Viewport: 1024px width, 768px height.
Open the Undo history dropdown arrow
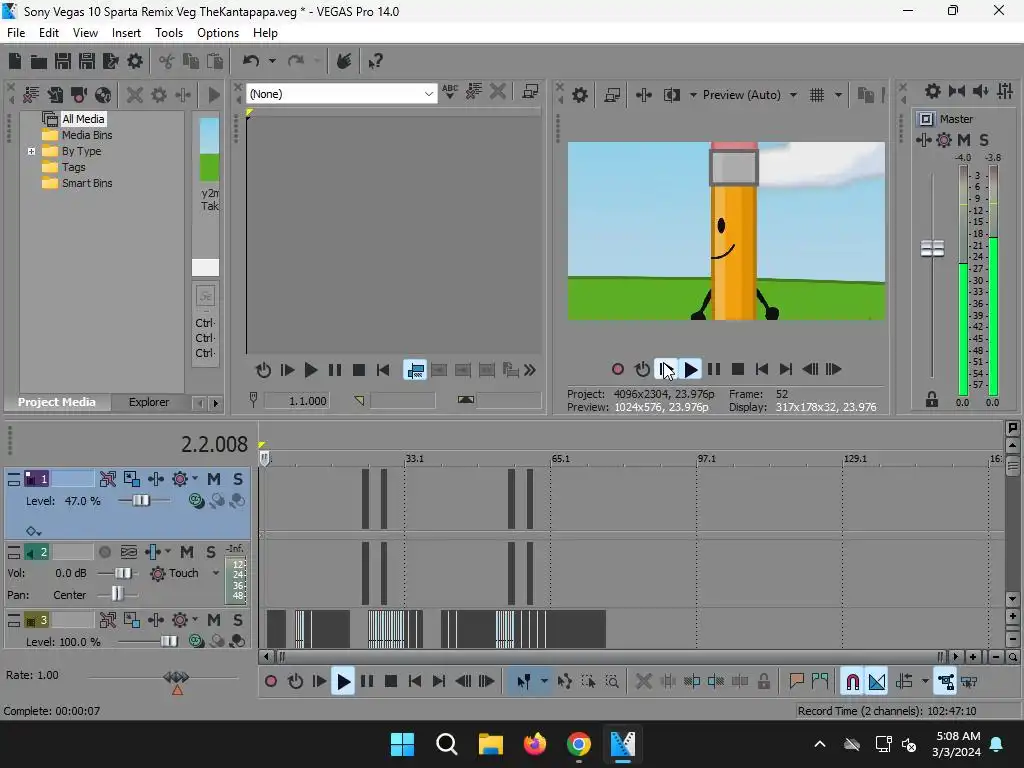272,61
